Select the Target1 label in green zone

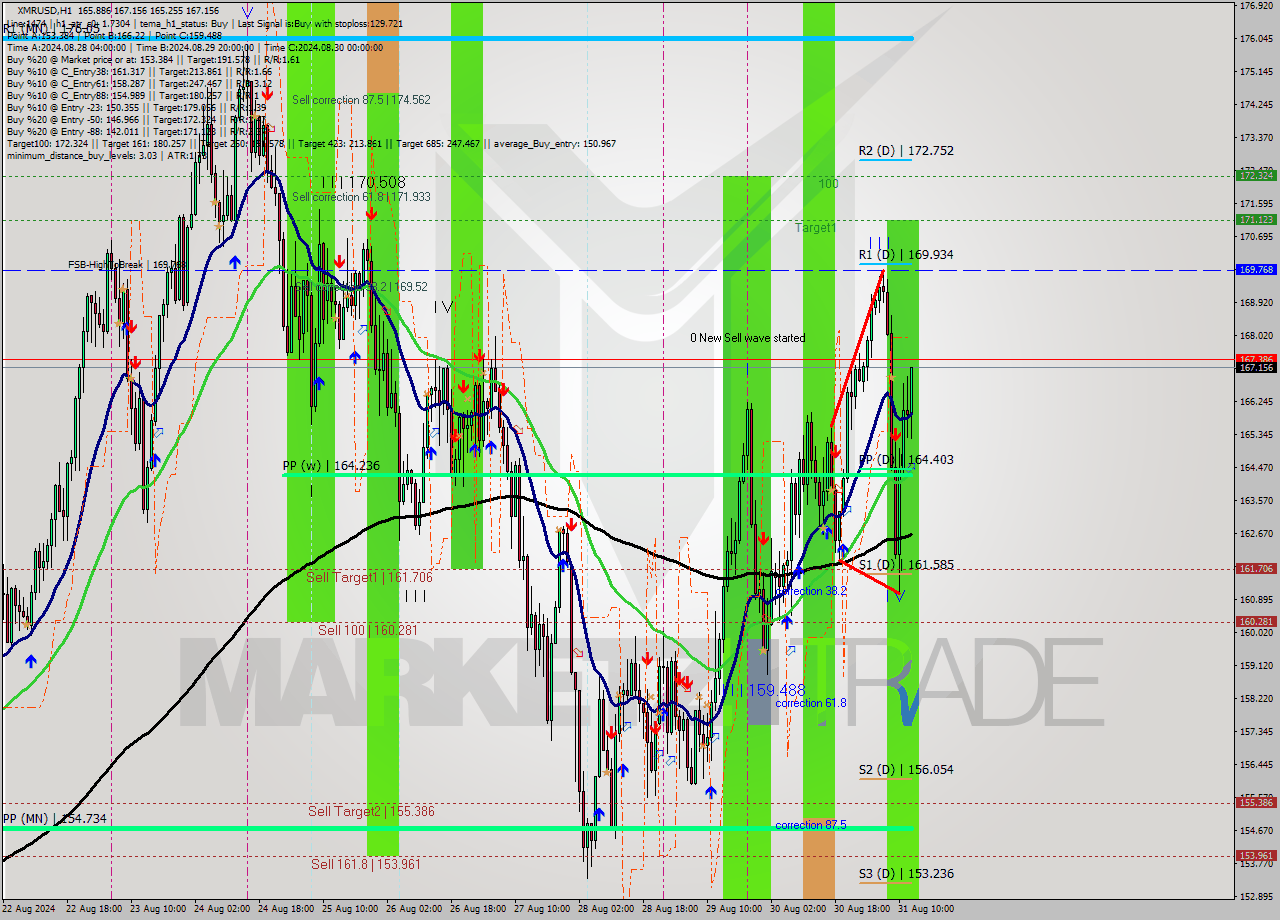pyautogui.click(x=815, y=228)
